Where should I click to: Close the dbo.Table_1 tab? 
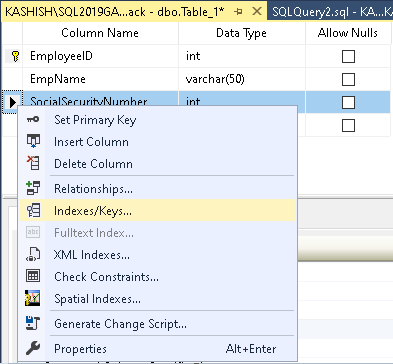click(x=257, y=12)
